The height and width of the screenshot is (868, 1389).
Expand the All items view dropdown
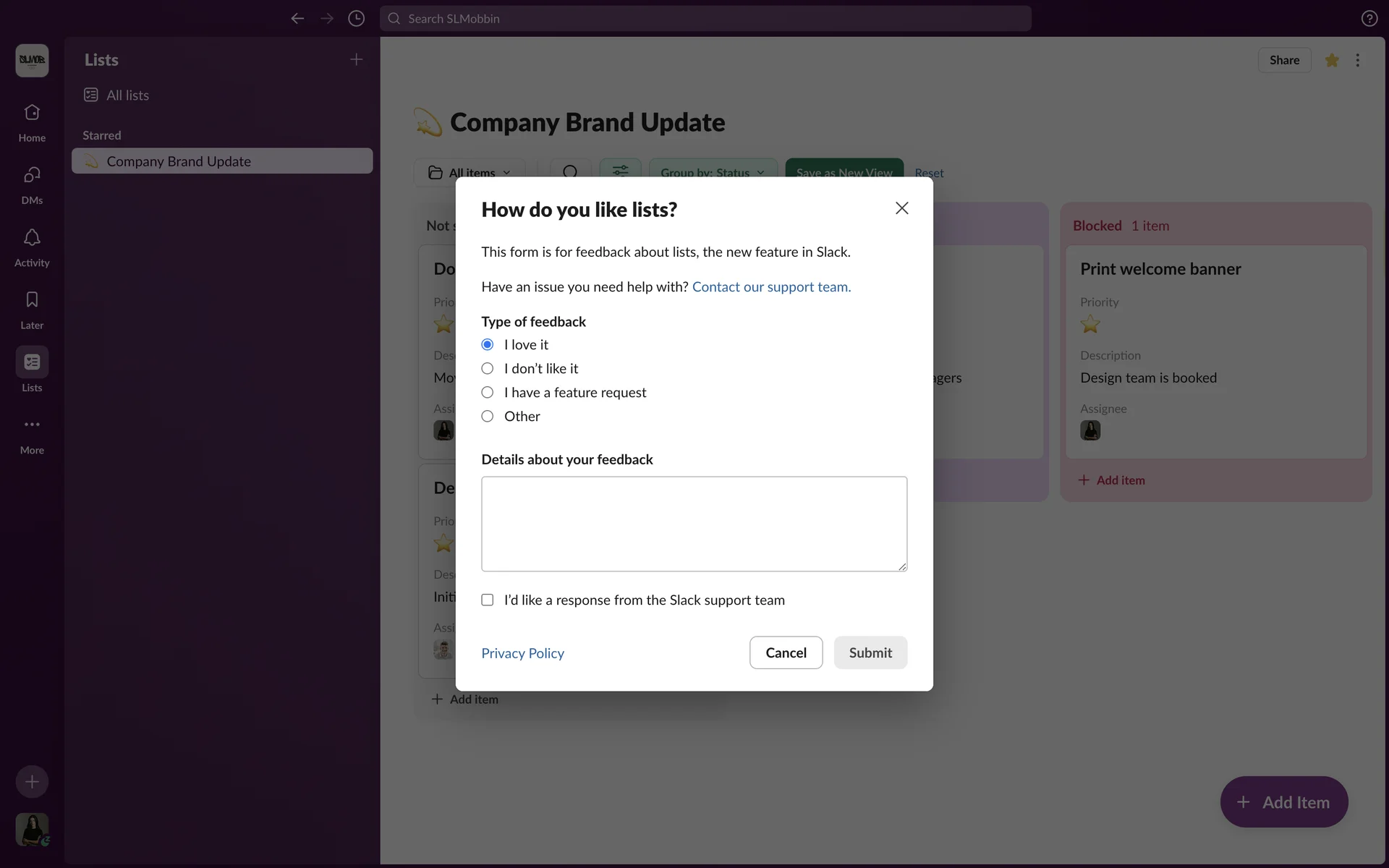click(x=470, y=172)
